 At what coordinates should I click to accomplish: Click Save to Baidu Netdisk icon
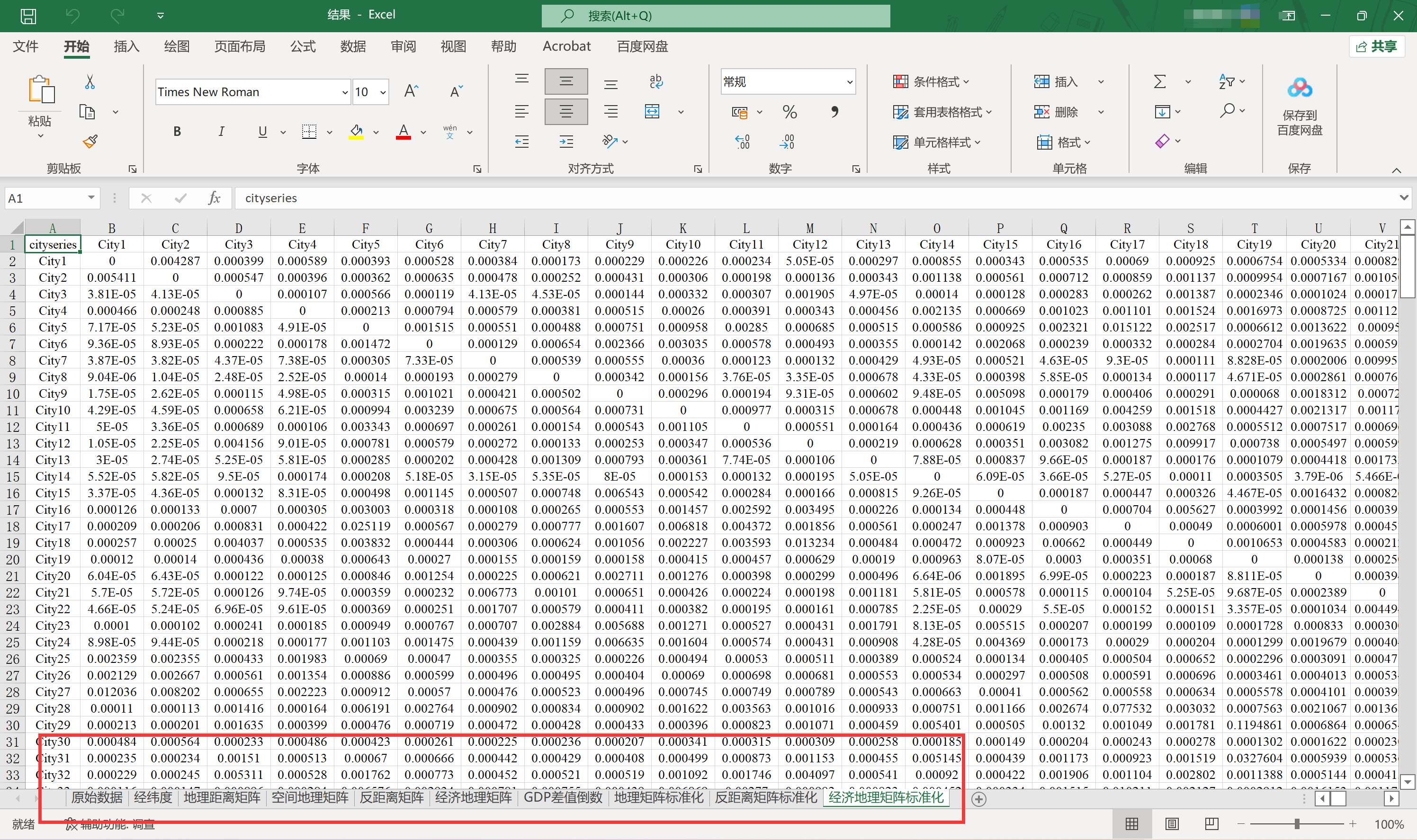(1300, 88)
